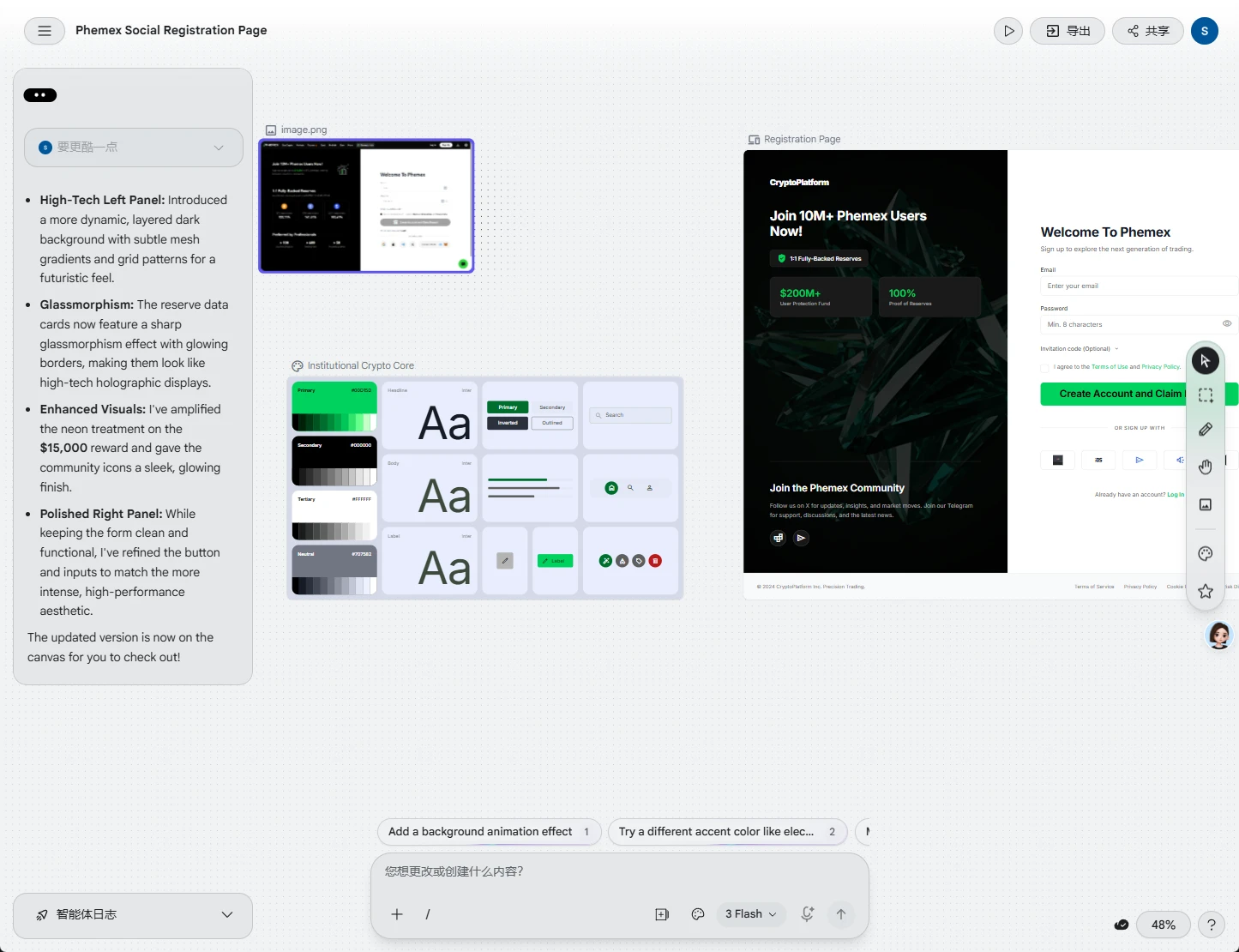
Task: Choose 'Add a background animation effect' suggestion
Action: (489, 832)
